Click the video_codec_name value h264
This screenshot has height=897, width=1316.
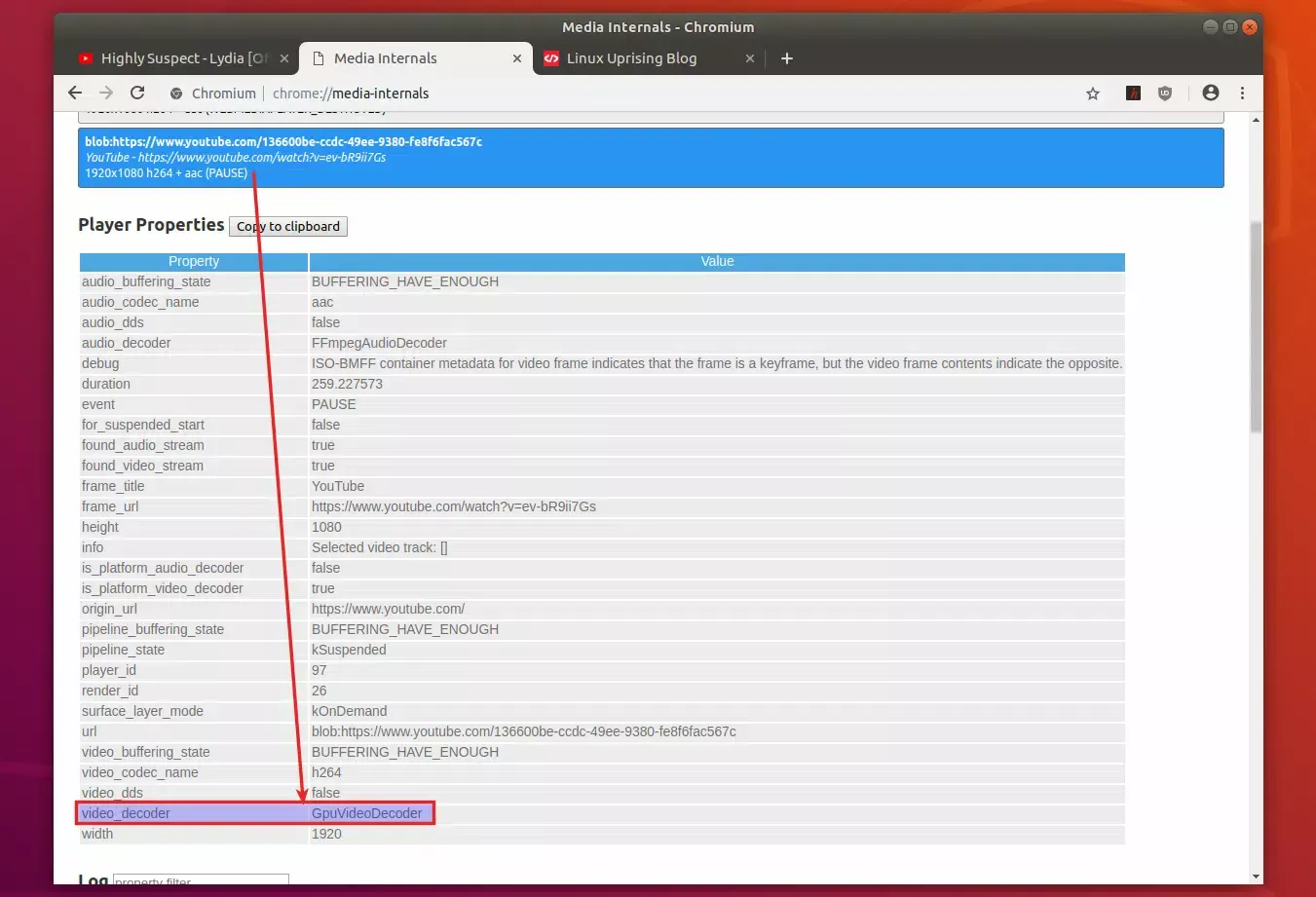pos(326,772)
